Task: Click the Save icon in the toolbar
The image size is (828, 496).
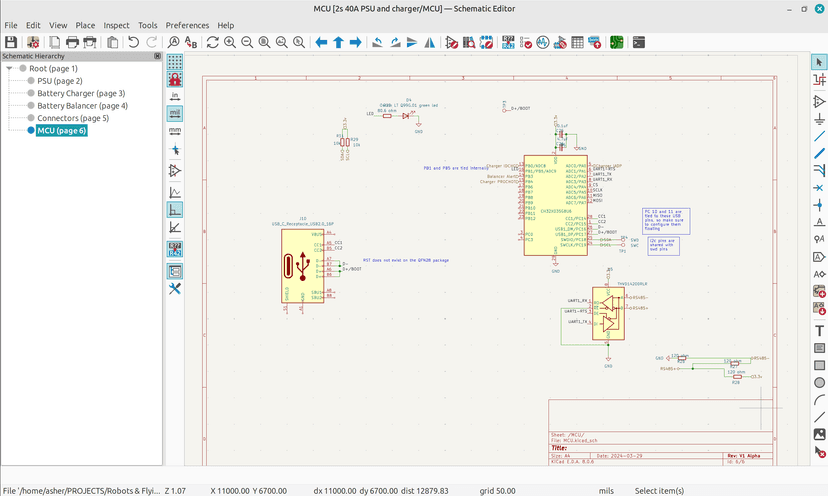Action: coord(11,42)
